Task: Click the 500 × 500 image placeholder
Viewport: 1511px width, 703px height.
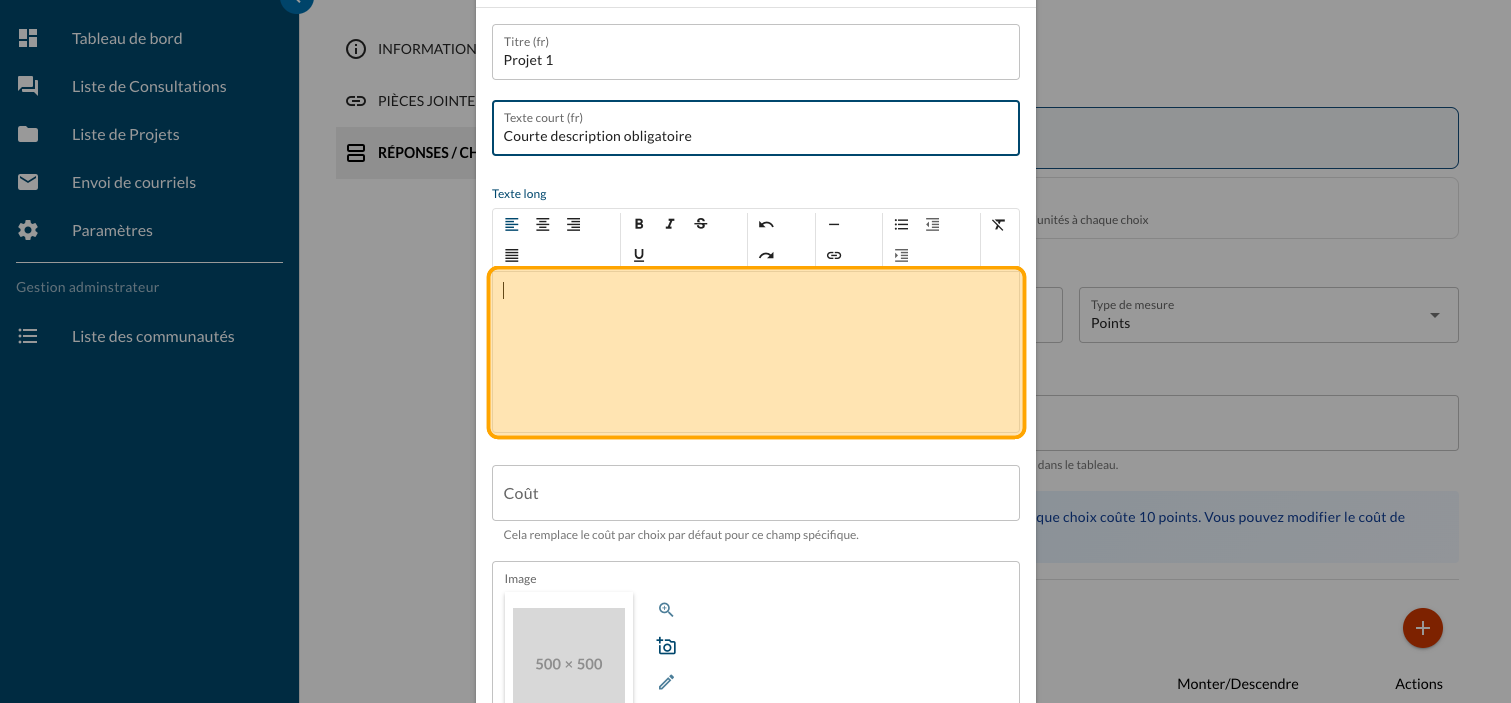Action: [x=569, y=655]
